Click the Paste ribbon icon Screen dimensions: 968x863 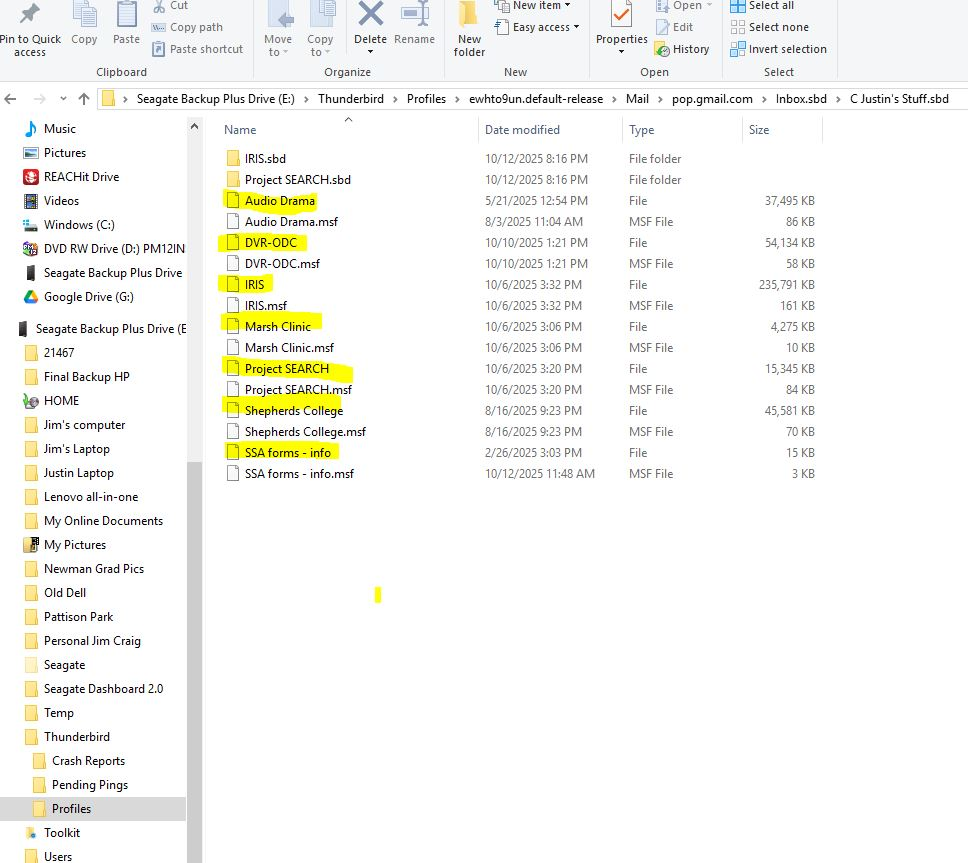pos(127,14)
